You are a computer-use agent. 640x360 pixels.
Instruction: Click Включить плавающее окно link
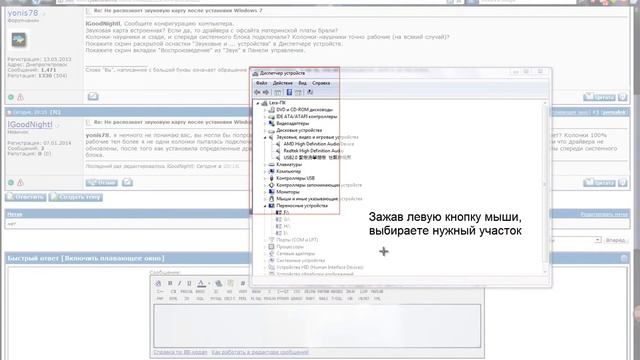tap(113, 258)
